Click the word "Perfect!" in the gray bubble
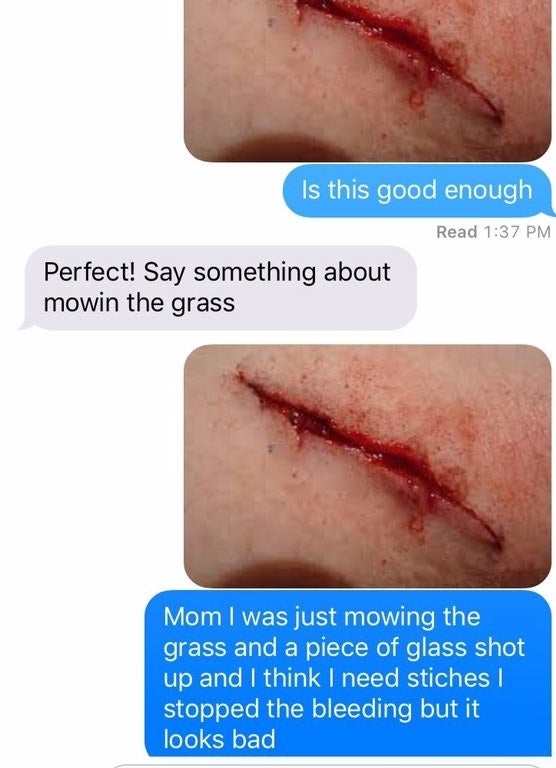The image size is (556, 768). pyautogui.click(x=89, y=272)
